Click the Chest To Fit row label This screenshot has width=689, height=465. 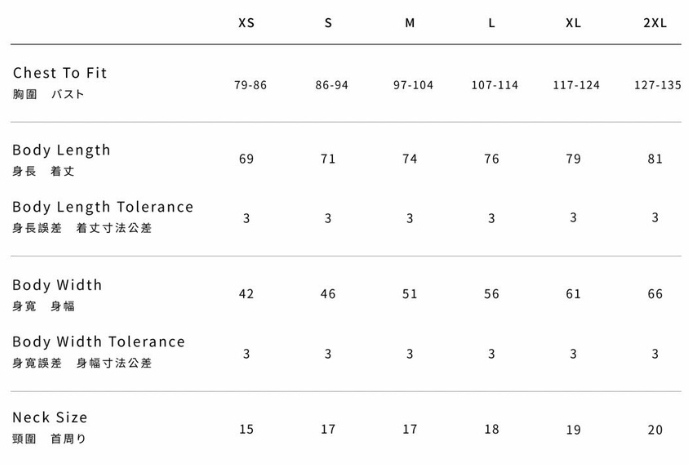pyautogui.click(x=59, y=73)
